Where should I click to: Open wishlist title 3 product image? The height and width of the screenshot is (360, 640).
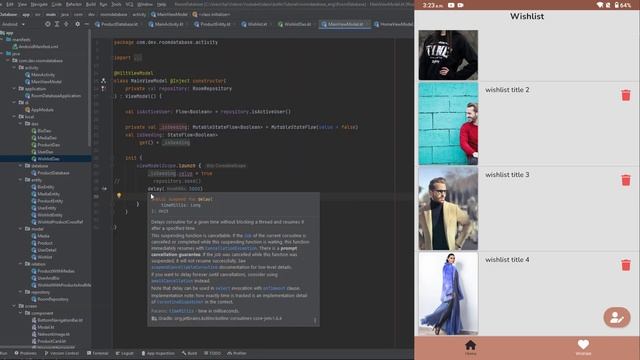[448, 209]
